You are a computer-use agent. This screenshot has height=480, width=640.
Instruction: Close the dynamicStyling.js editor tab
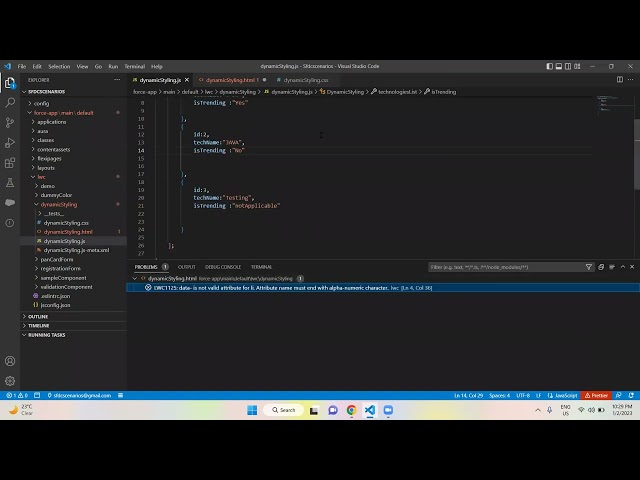pos(187,80)
